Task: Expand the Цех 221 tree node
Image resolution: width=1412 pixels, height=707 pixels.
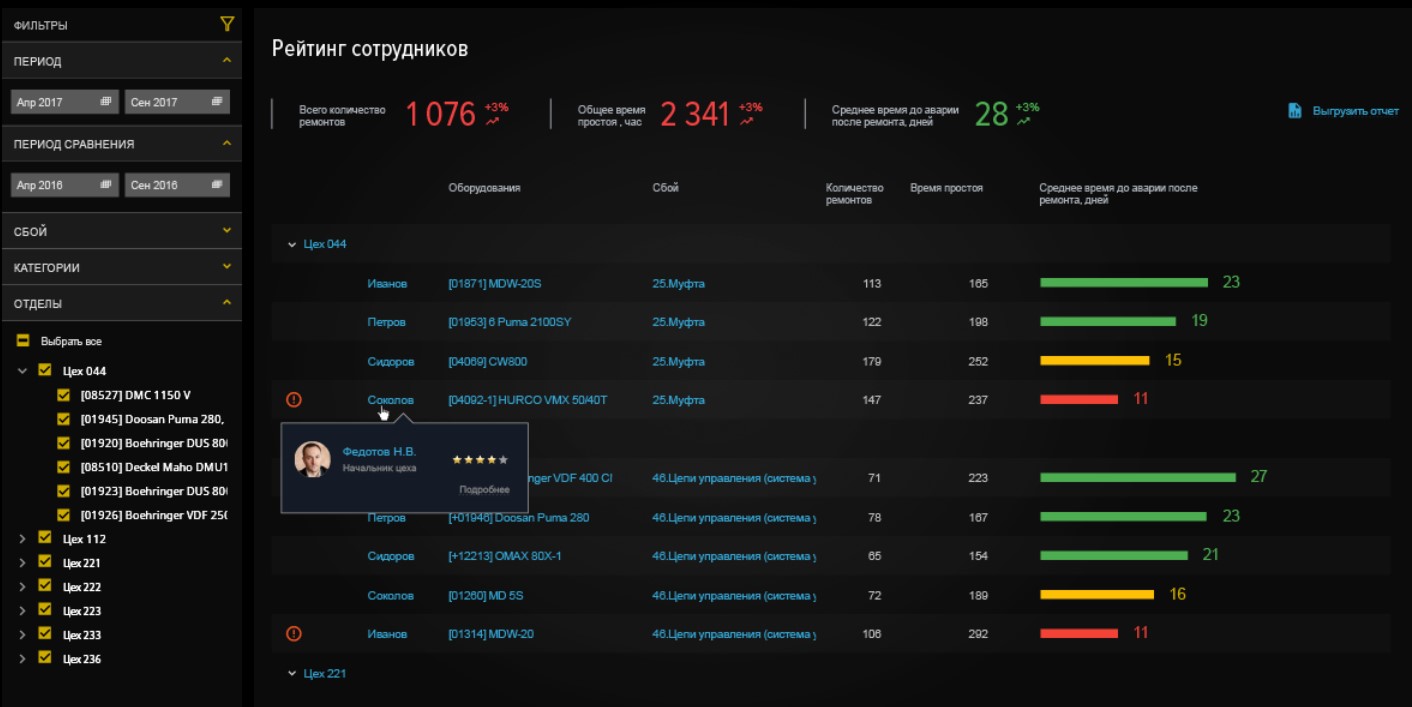Action: 22,563
